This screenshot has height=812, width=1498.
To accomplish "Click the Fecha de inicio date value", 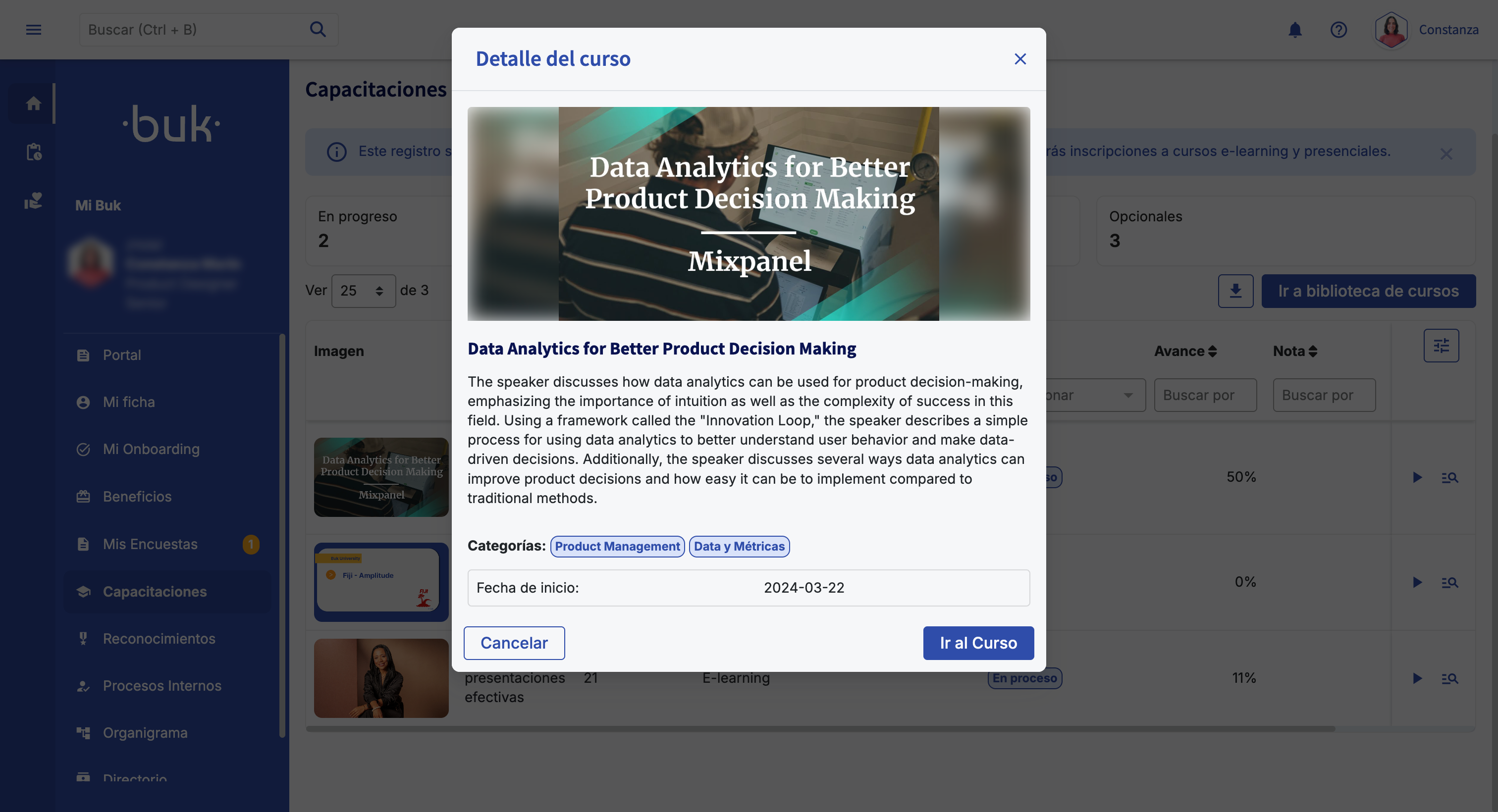I will coord(803,588).
